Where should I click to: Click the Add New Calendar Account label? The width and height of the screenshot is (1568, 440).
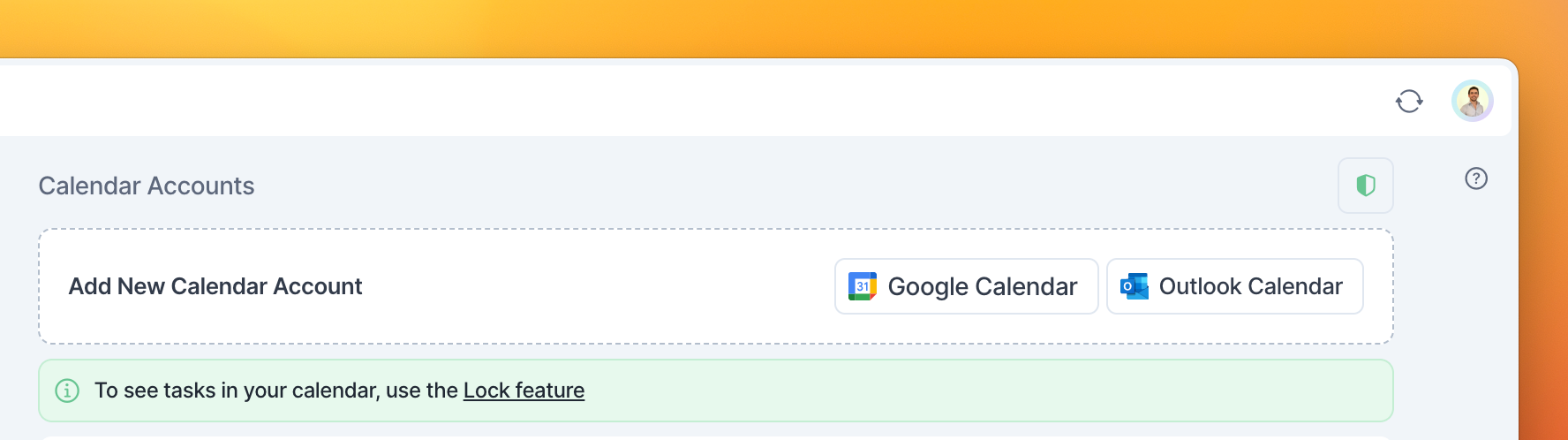point(215,286)
